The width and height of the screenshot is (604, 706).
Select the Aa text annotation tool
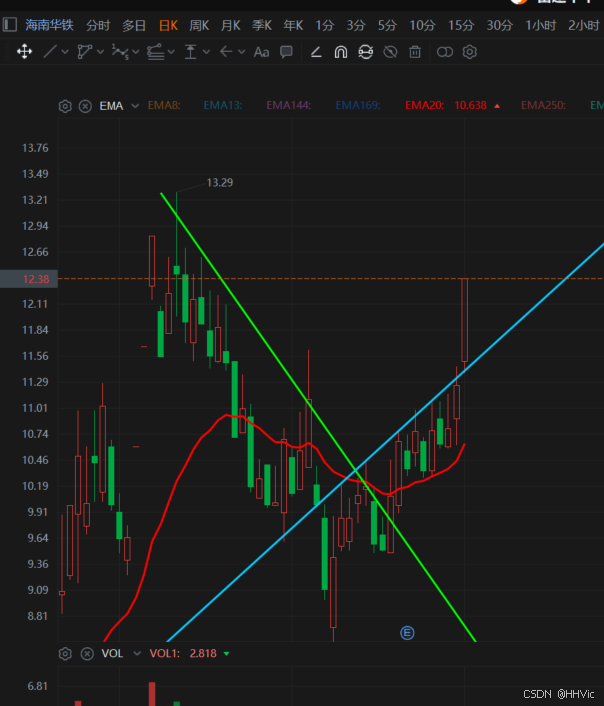[261, 52]
